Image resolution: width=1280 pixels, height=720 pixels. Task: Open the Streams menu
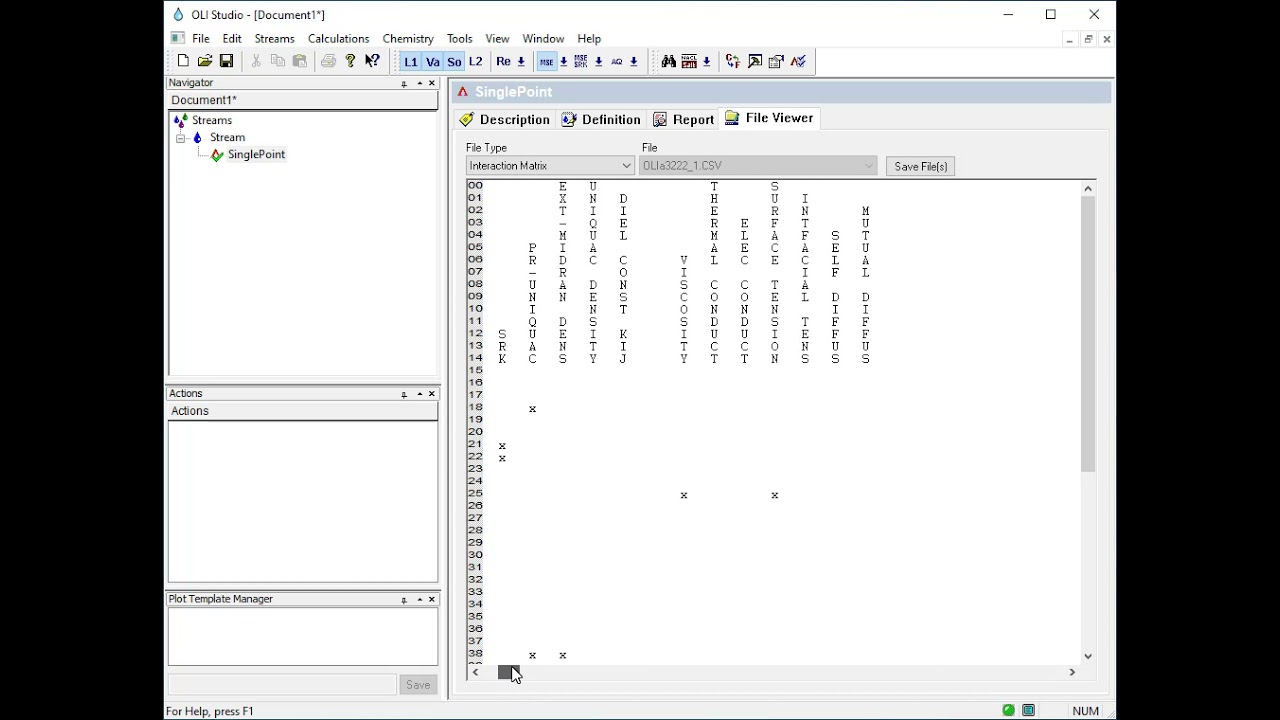tap(274, 39)
